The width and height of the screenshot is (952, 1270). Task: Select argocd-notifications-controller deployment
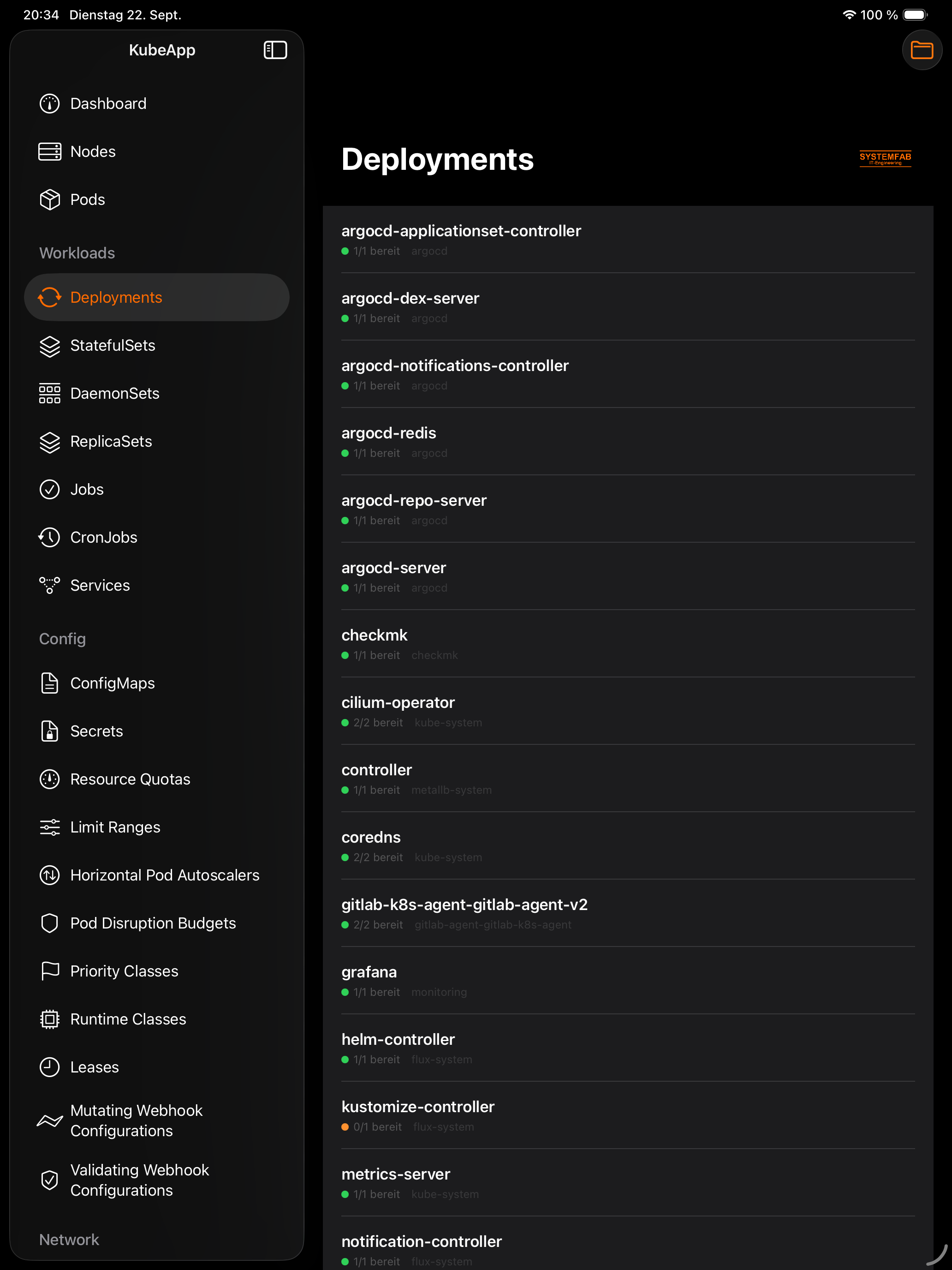(x=628, y=374)
